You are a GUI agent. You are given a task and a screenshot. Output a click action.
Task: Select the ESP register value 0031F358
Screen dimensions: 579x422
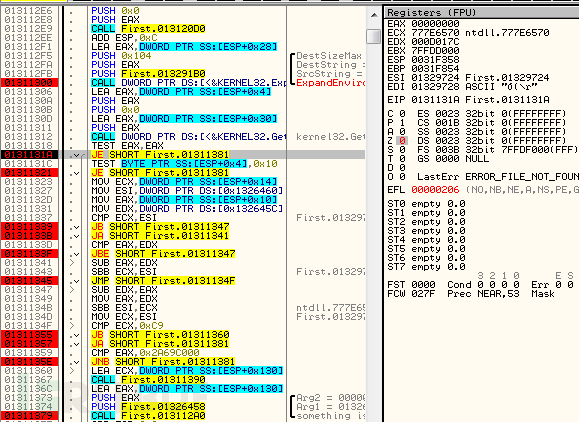click(x=435, y=60)
